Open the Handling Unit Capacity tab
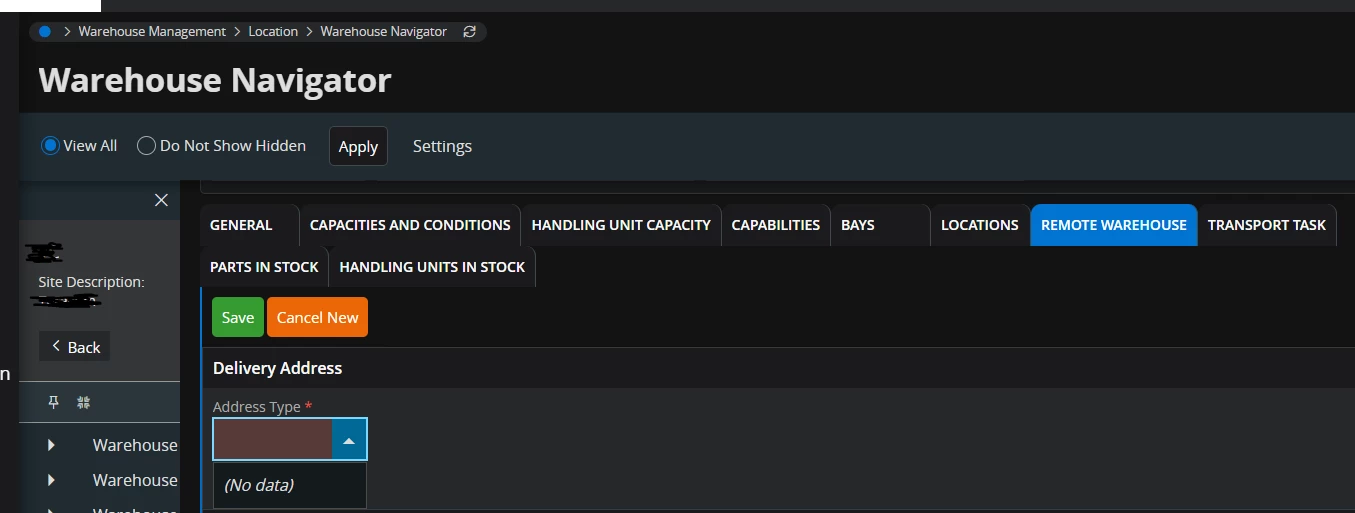The image size is (1355, 513). pos(621,225)
